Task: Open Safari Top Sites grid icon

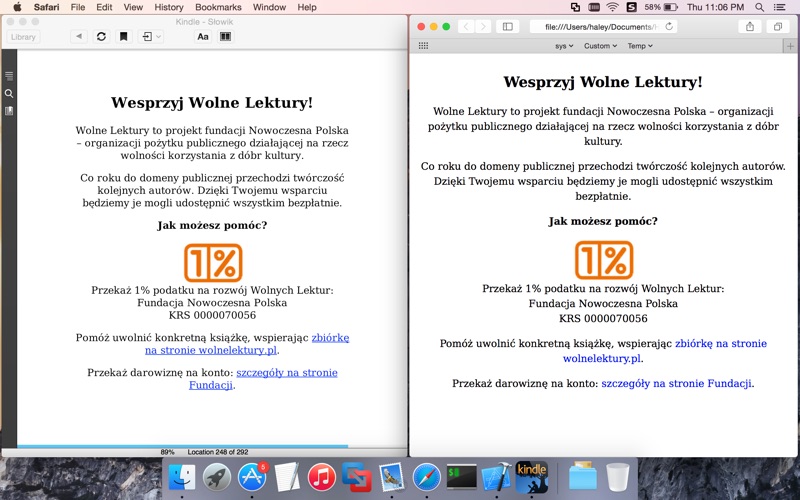Action: [423, 46]
